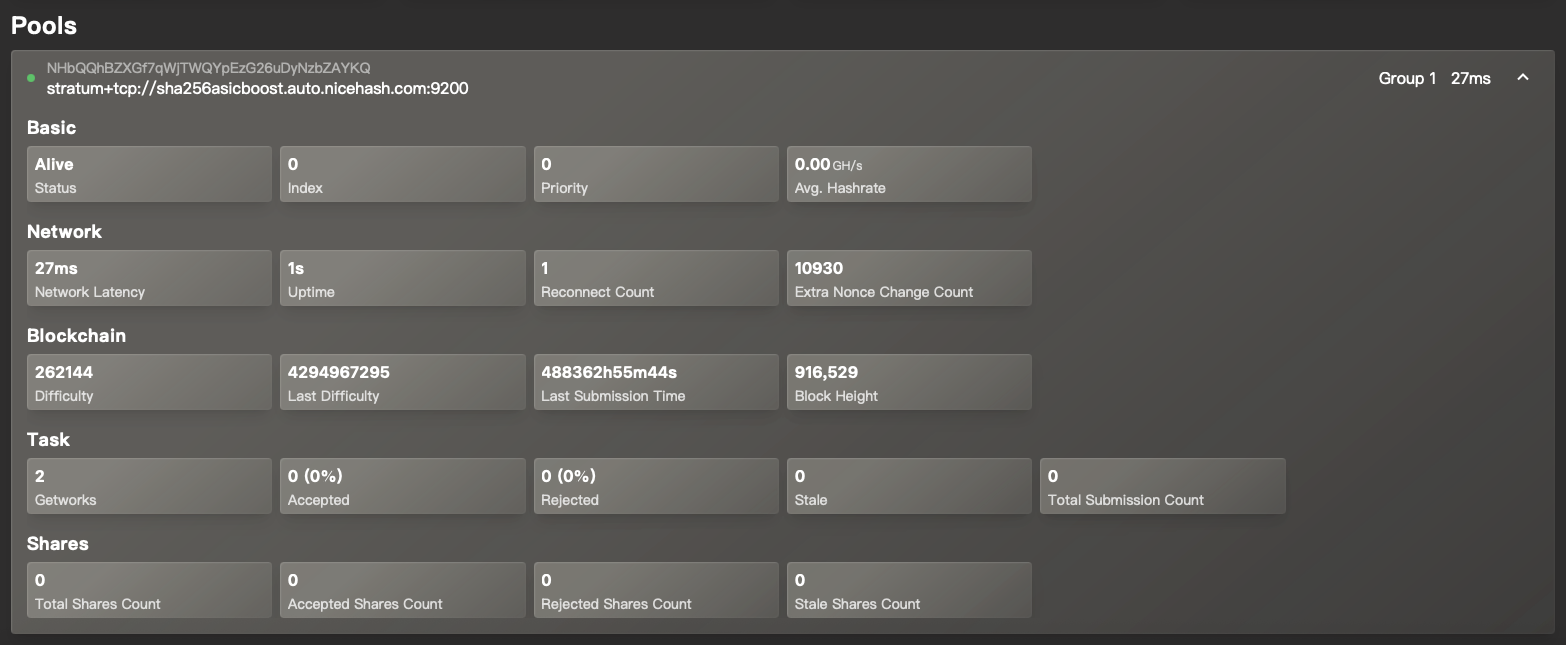Click the pool wallet address text

tap(208, 68)
